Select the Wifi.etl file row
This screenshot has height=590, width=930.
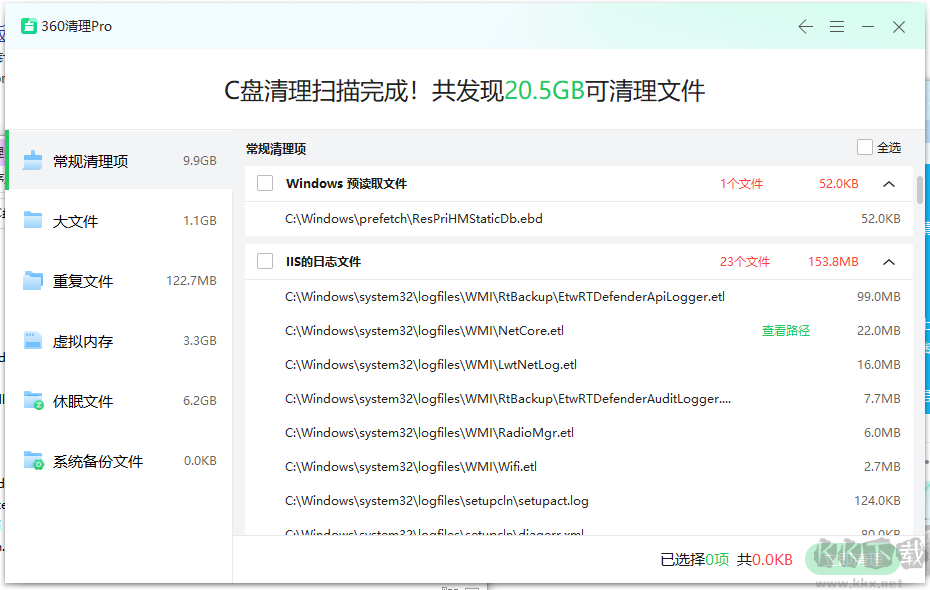coord(578,467)
